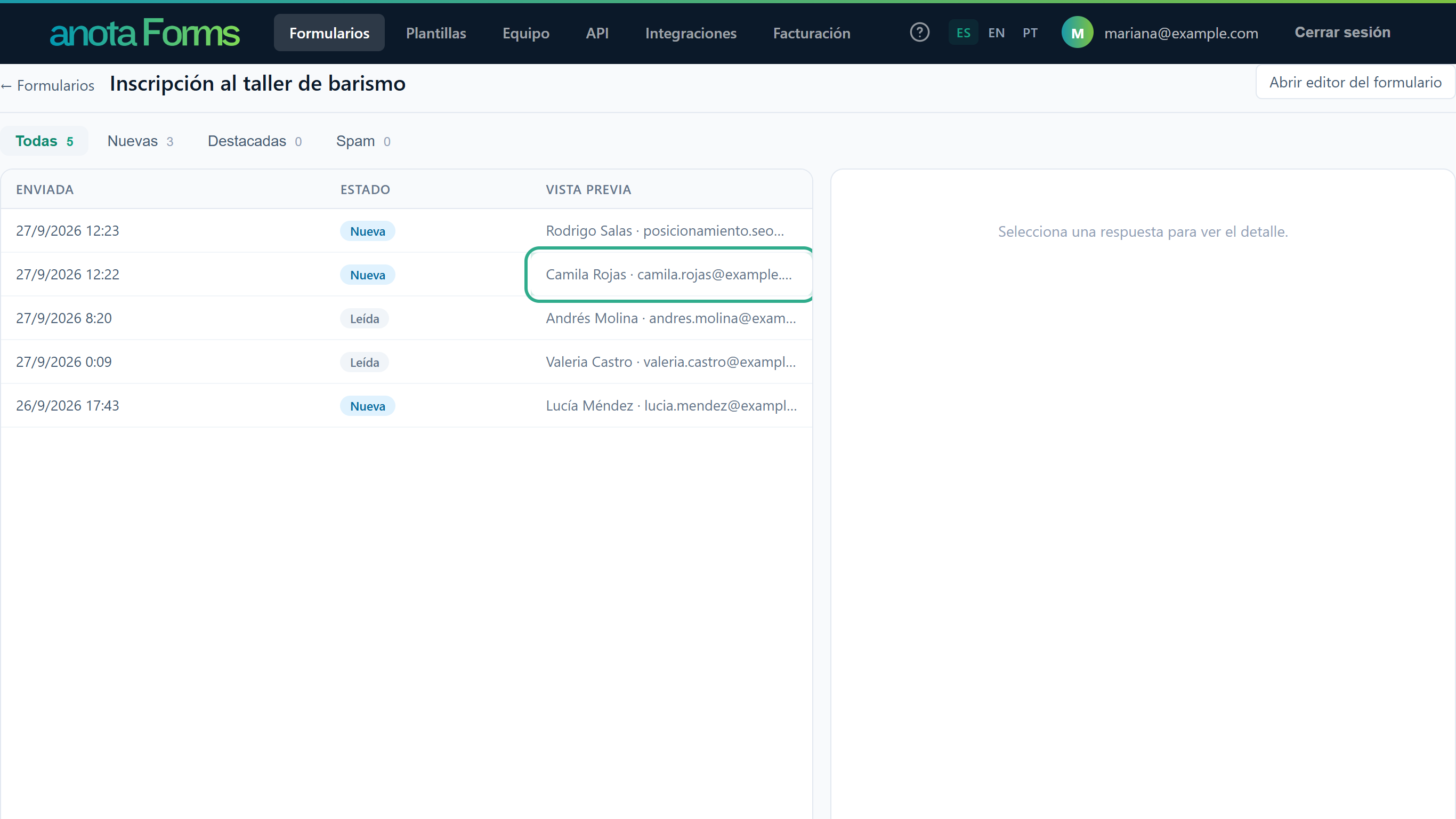Open the help question mark icon
The image size is (1456, 819).
pyautogui.click(x=920, y=32)
